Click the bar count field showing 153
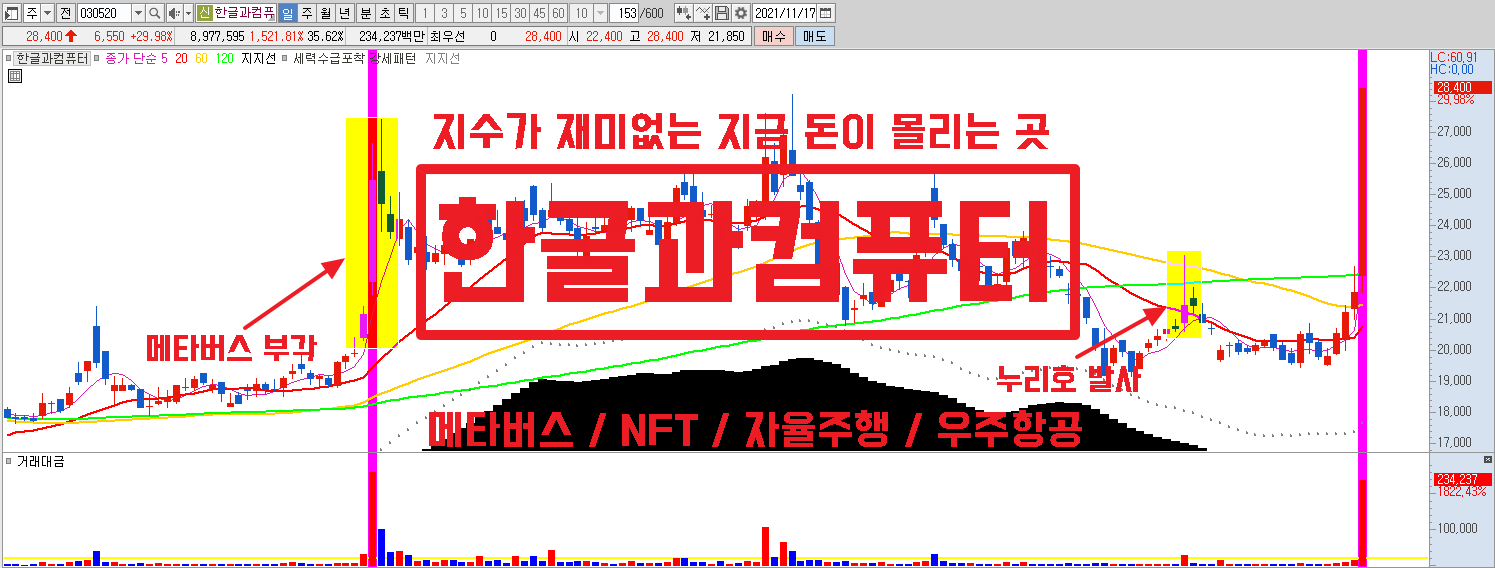1495x568 pixels. point(624,13)
